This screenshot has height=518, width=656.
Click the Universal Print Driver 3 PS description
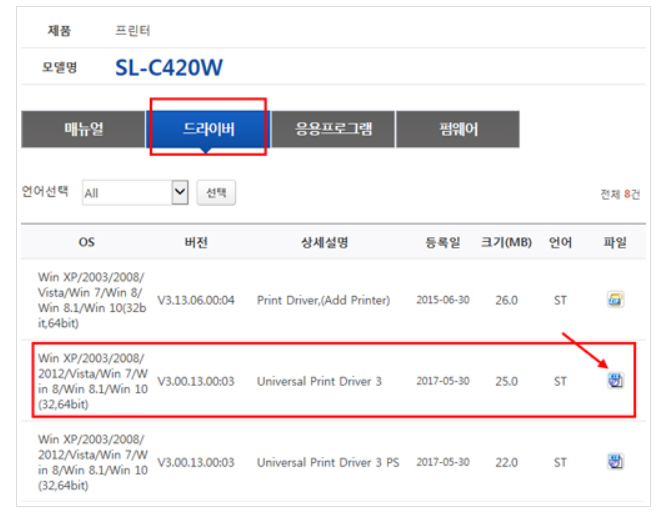[328, 462]
